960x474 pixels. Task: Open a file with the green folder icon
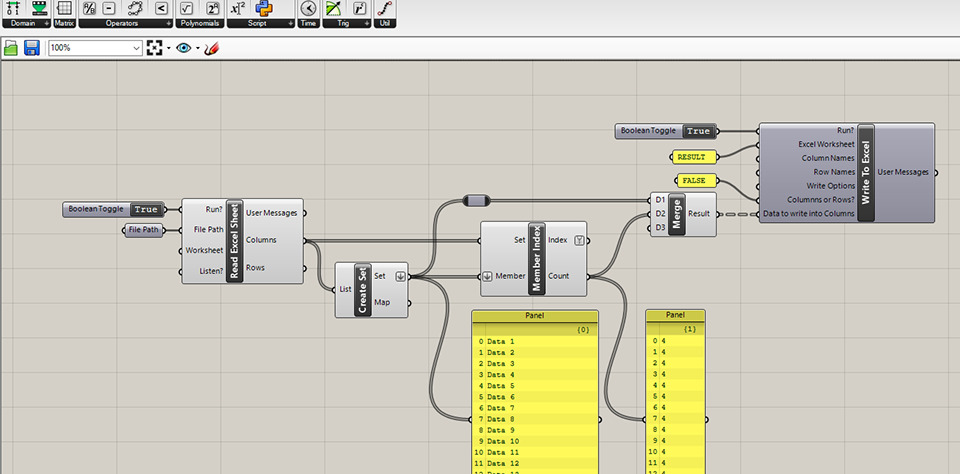coord(10,48)
